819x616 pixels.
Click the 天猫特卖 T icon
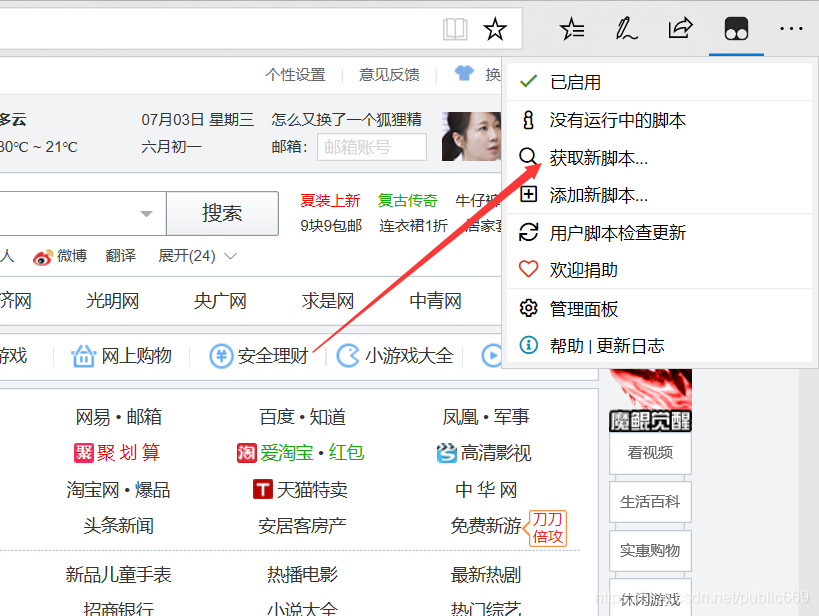pyautogui.click(x=263, y=490)
